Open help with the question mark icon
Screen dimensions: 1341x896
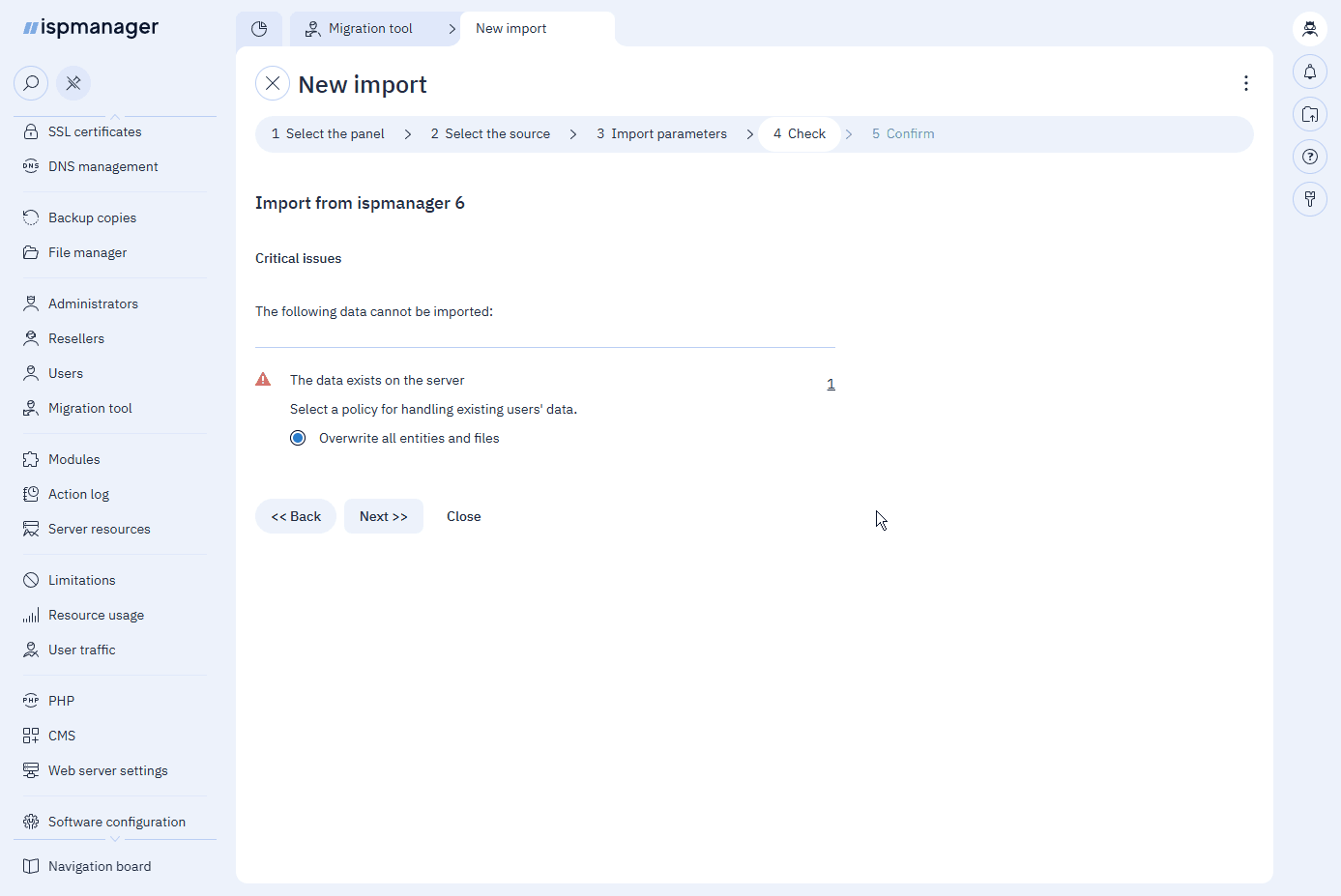(1310, 157)
